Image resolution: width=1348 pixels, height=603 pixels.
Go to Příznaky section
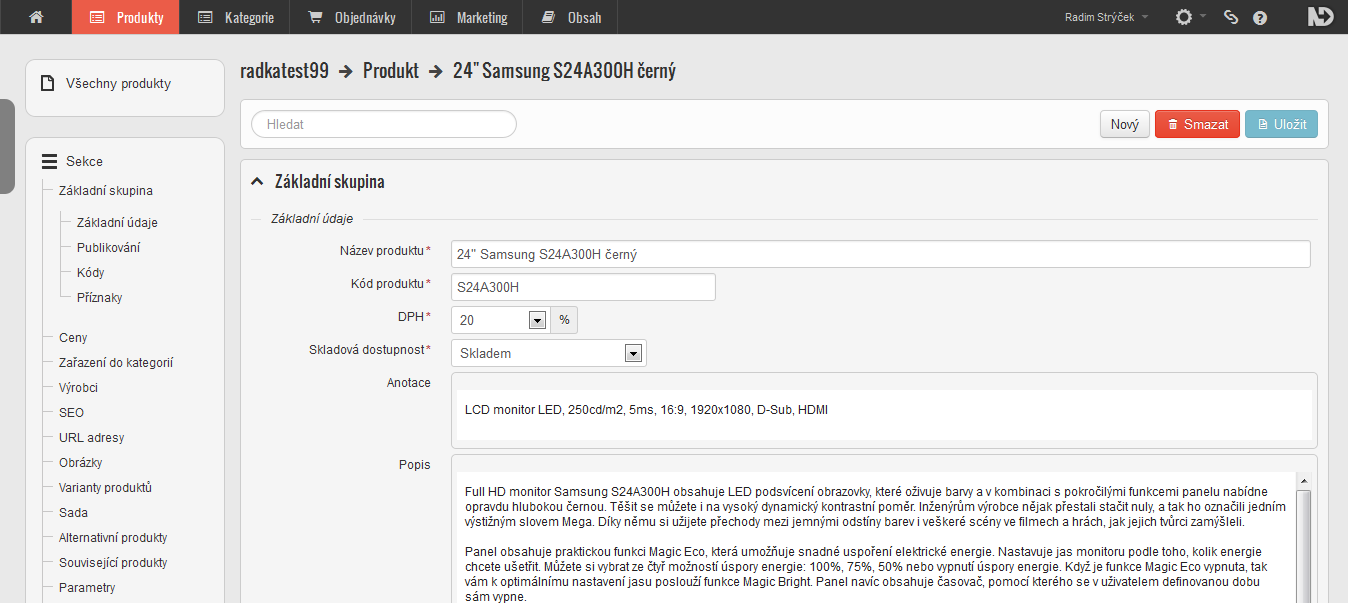(99, 298)
